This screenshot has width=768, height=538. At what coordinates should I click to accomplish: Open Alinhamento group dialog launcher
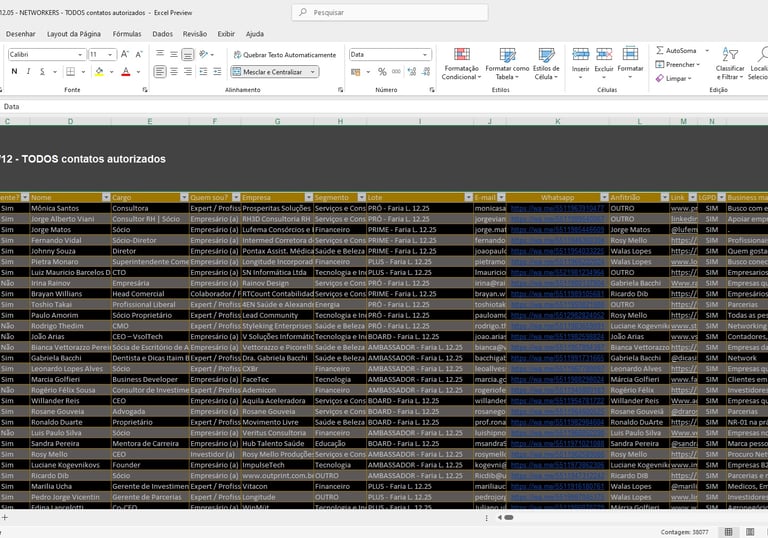pos(340,90)
